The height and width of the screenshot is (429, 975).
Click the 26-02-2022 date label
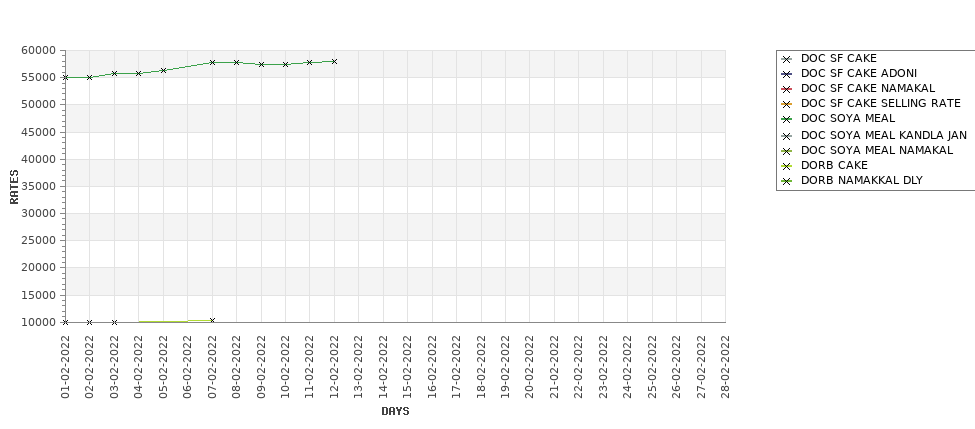[677, 367]
